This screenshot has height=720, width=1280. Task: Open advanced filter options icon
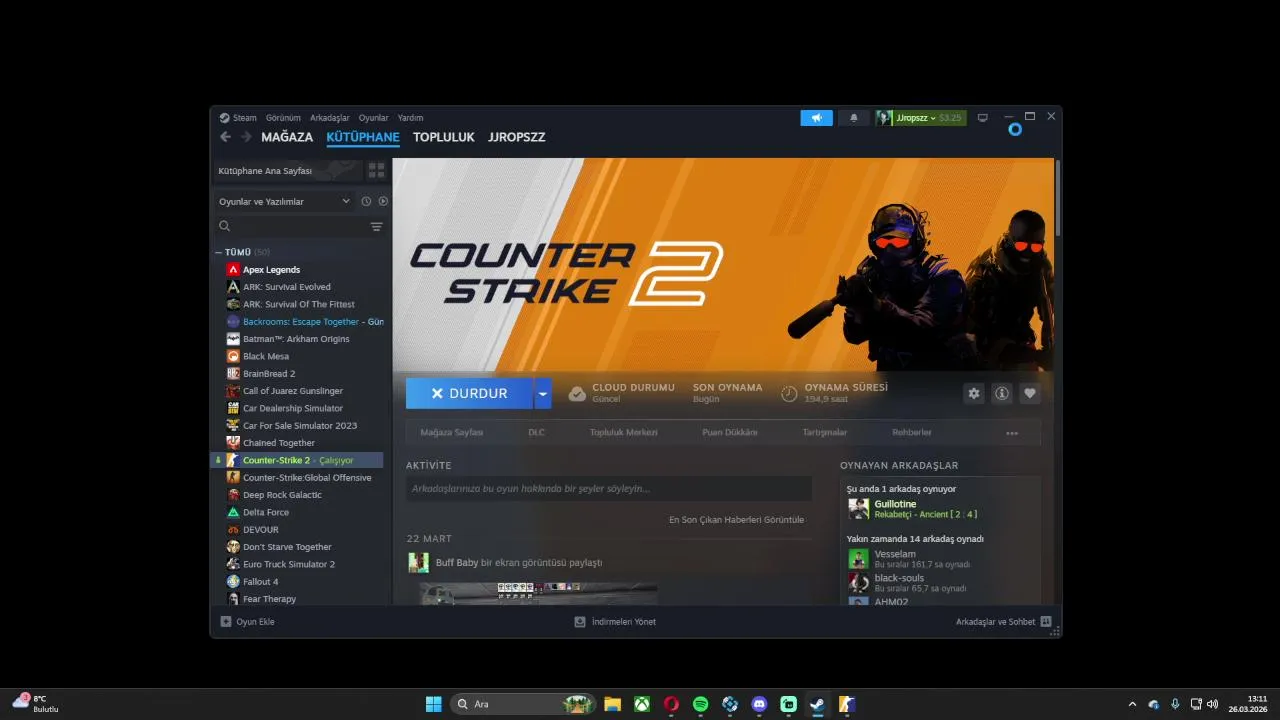click(377, 227)
